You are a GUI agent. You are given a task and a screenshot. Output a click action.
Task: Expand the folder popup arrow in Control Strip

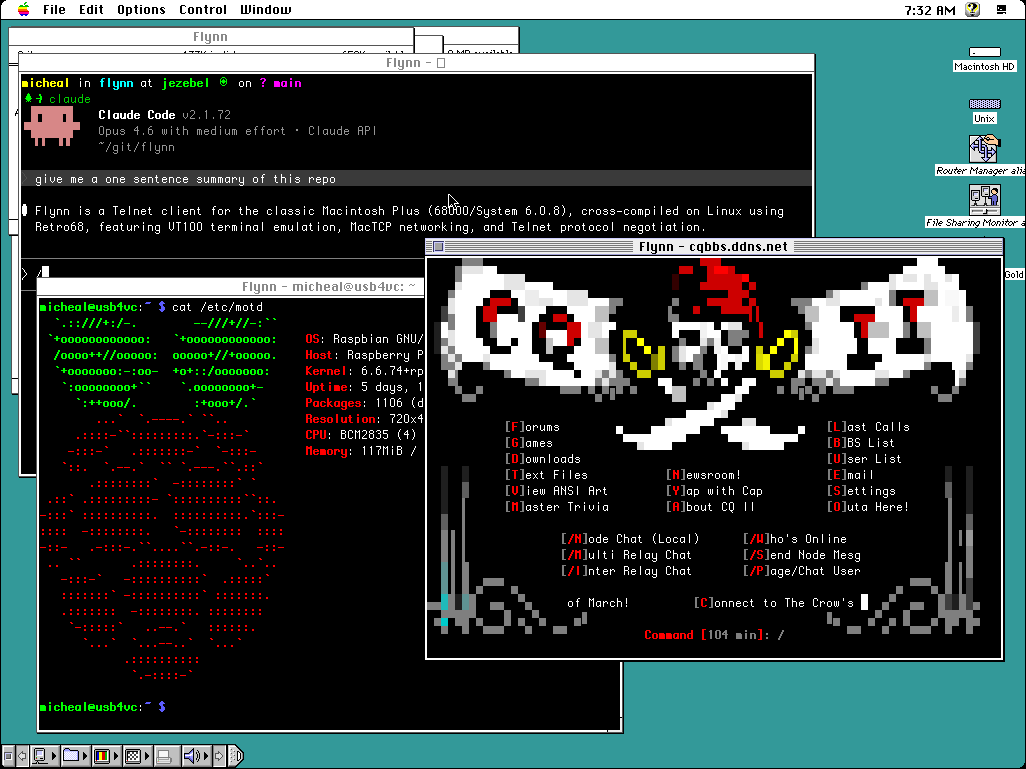click(86, 756)
